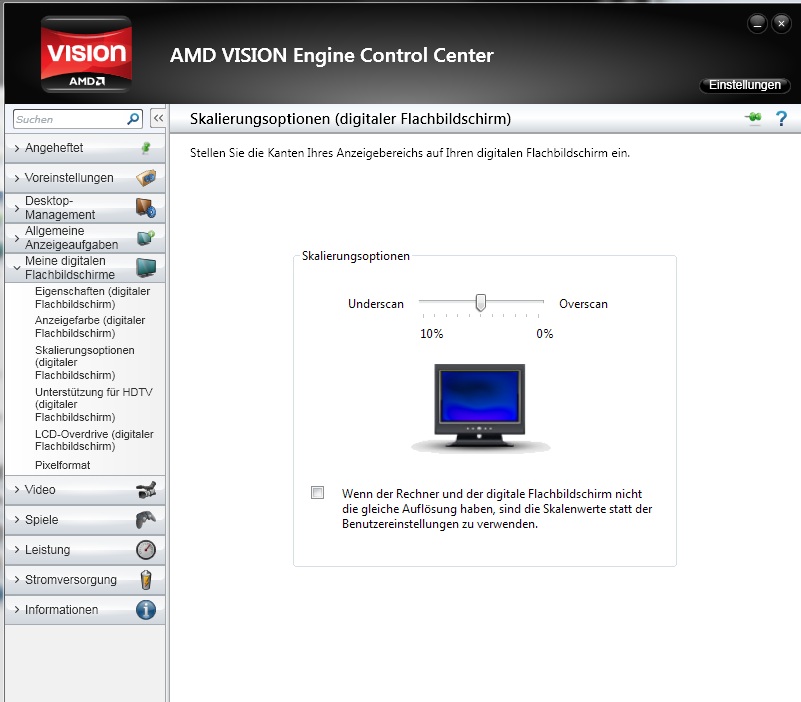
Task: Minimize the Control Center window
Action: (757, 24)
